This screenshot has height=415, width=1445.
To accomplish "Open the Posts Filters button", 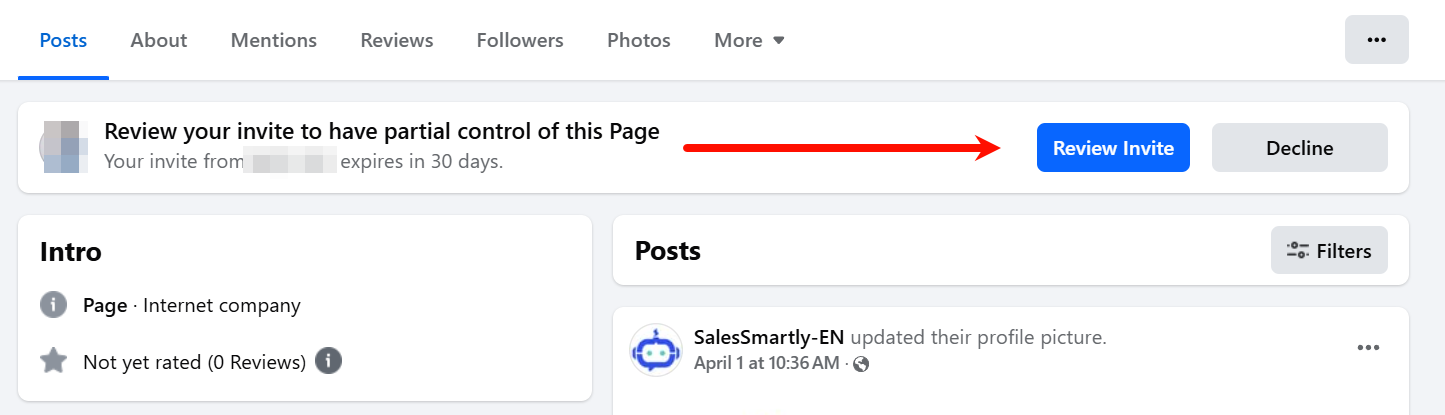I will pyautogui.click(x=1329, y=251).
